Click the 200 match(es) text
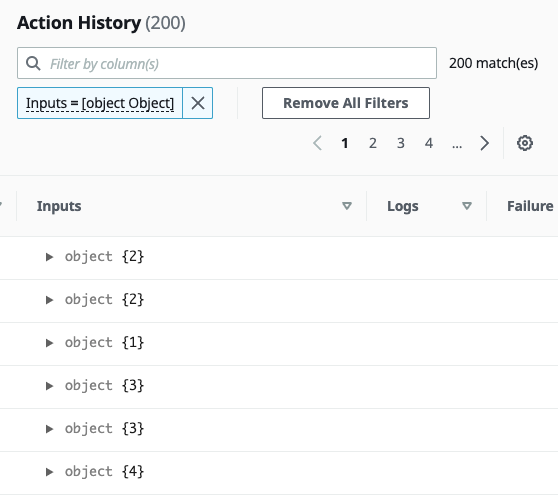This screenshot has height=504, width=558. [x=493, y=63]
